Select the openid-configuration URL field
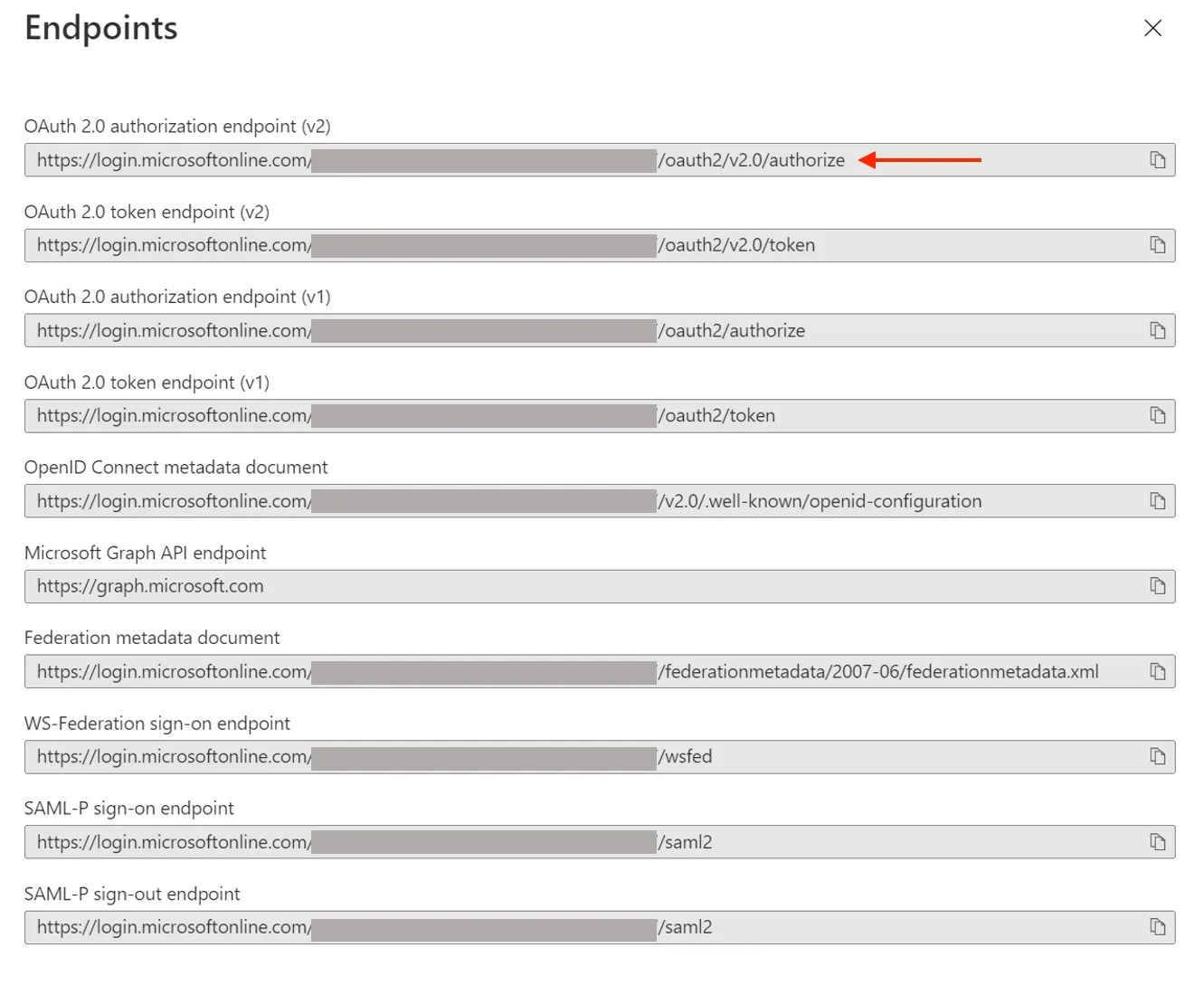Viewport: 1204px width, 985px height. [600, 501]
